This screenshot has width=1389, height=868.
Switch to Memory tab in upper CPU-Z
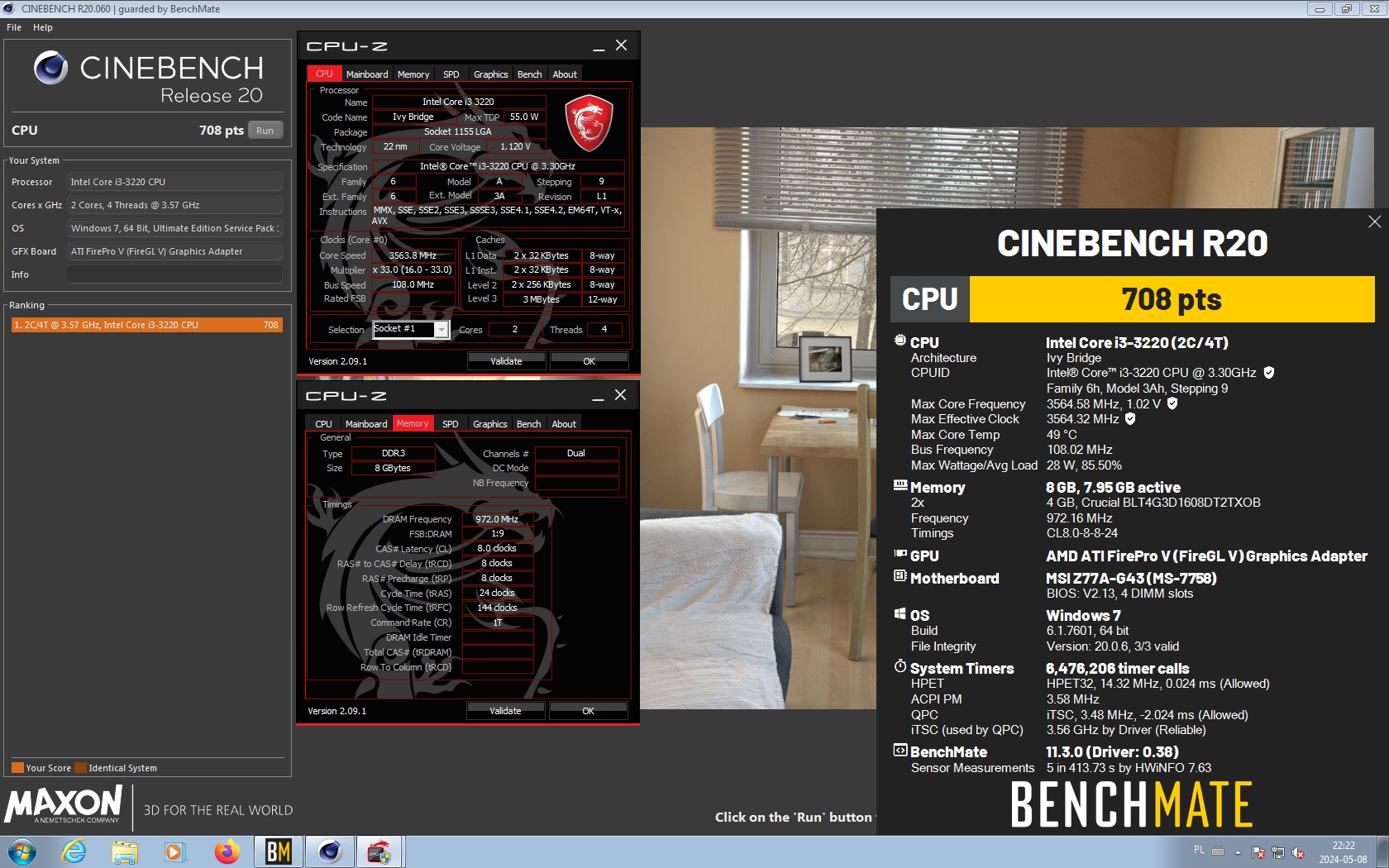click(413, 74)
